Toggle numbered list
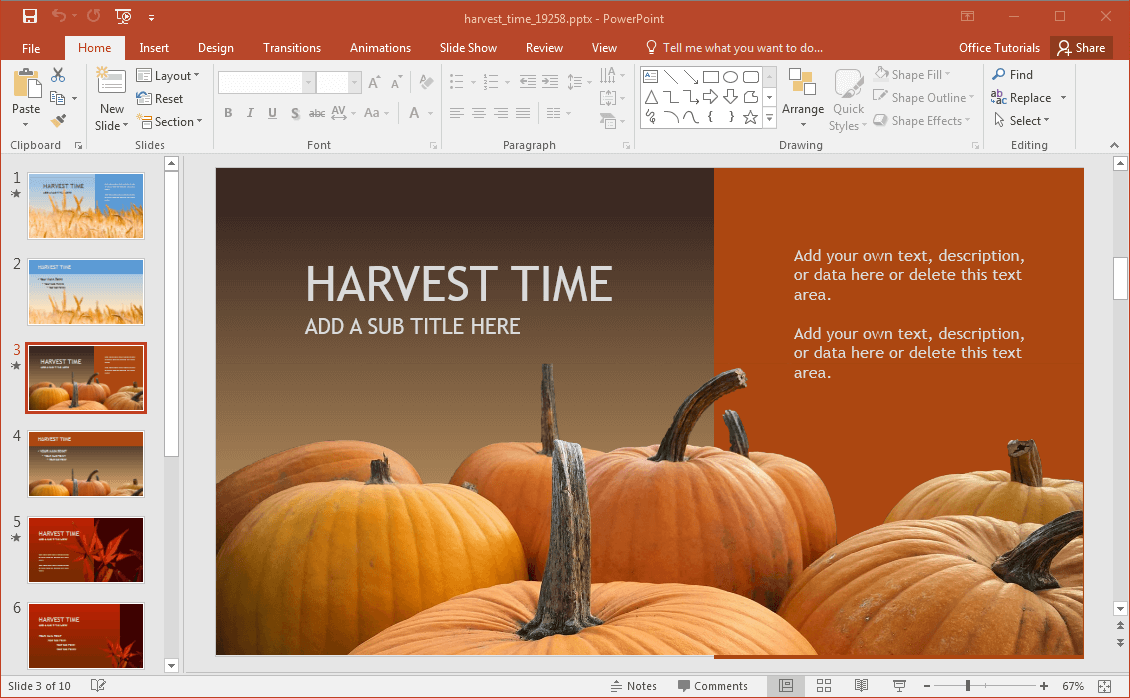 (x=491, y=81)
